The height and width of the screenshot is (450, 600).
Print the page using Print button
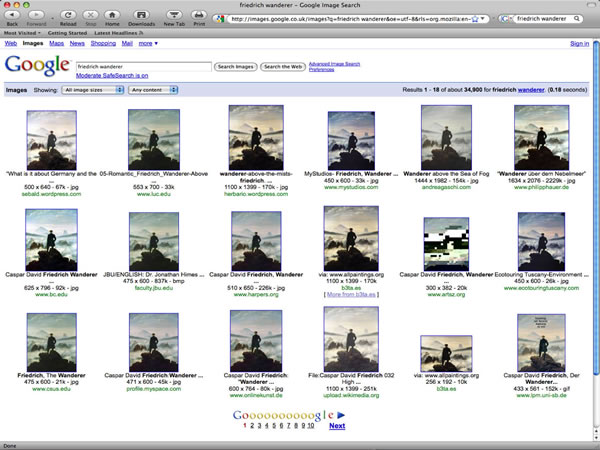click(x=199, y=15)
